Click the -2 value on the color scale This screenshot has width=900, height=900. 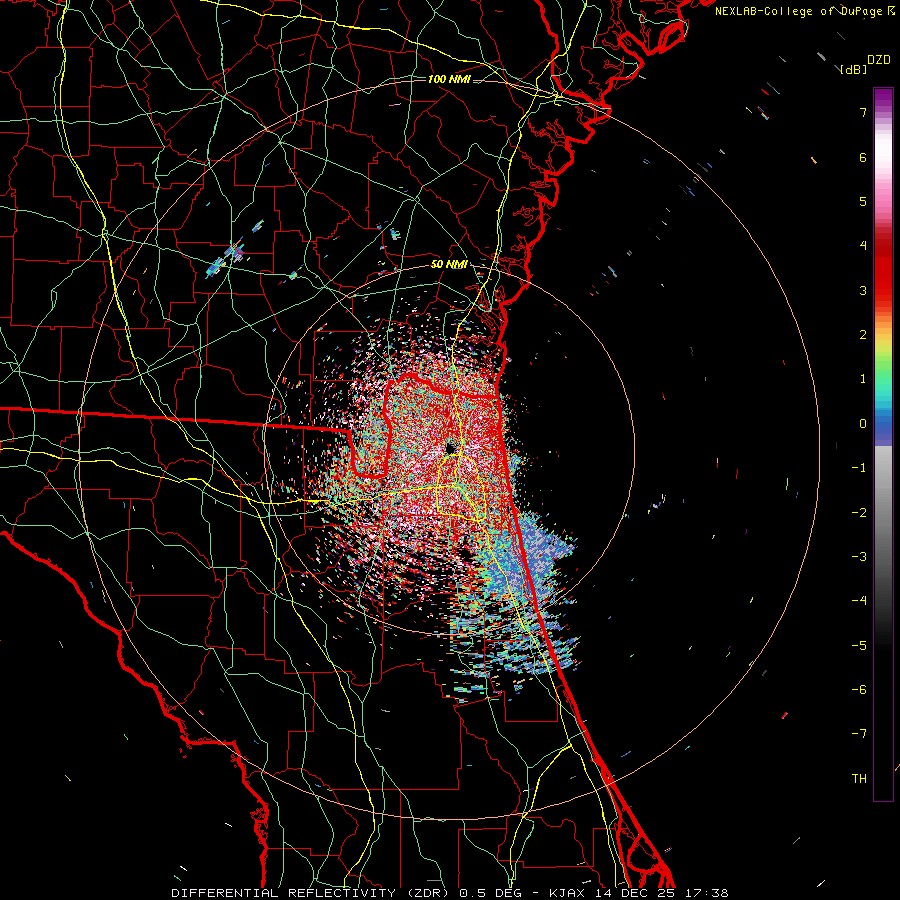click(859, 513)
